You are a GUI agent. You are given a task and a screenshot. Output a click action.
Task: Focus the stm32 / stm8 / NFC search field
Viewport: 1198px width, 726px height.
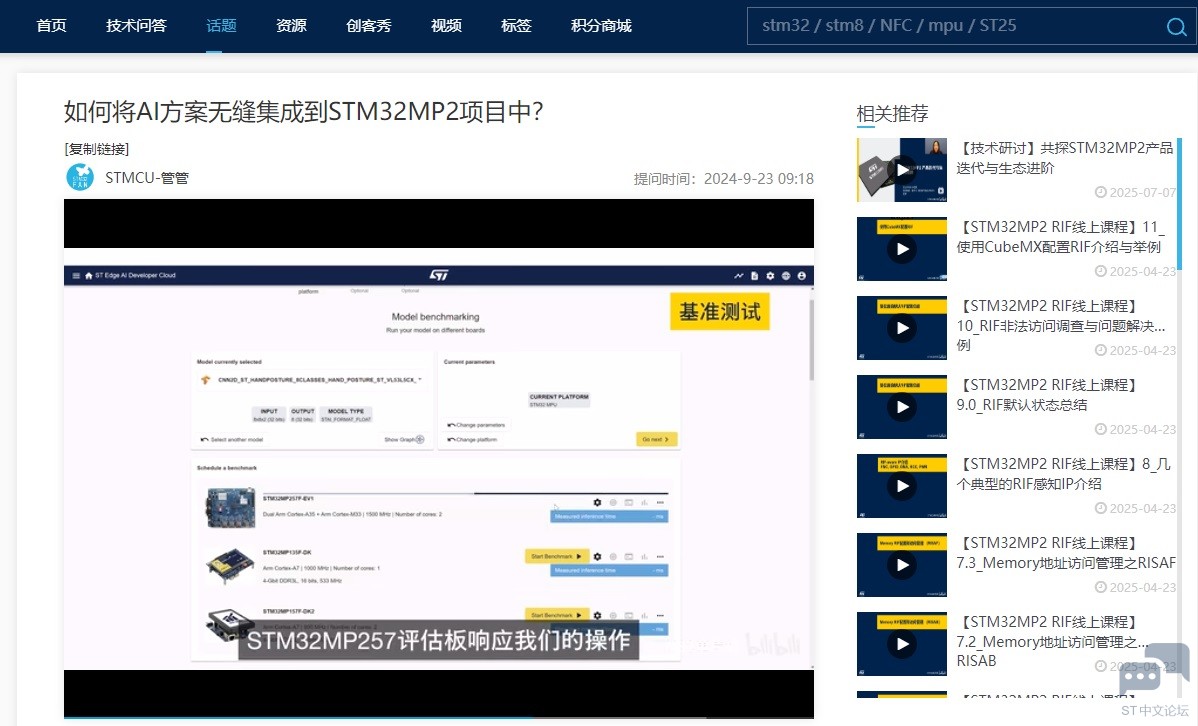(x=955, y=26)
